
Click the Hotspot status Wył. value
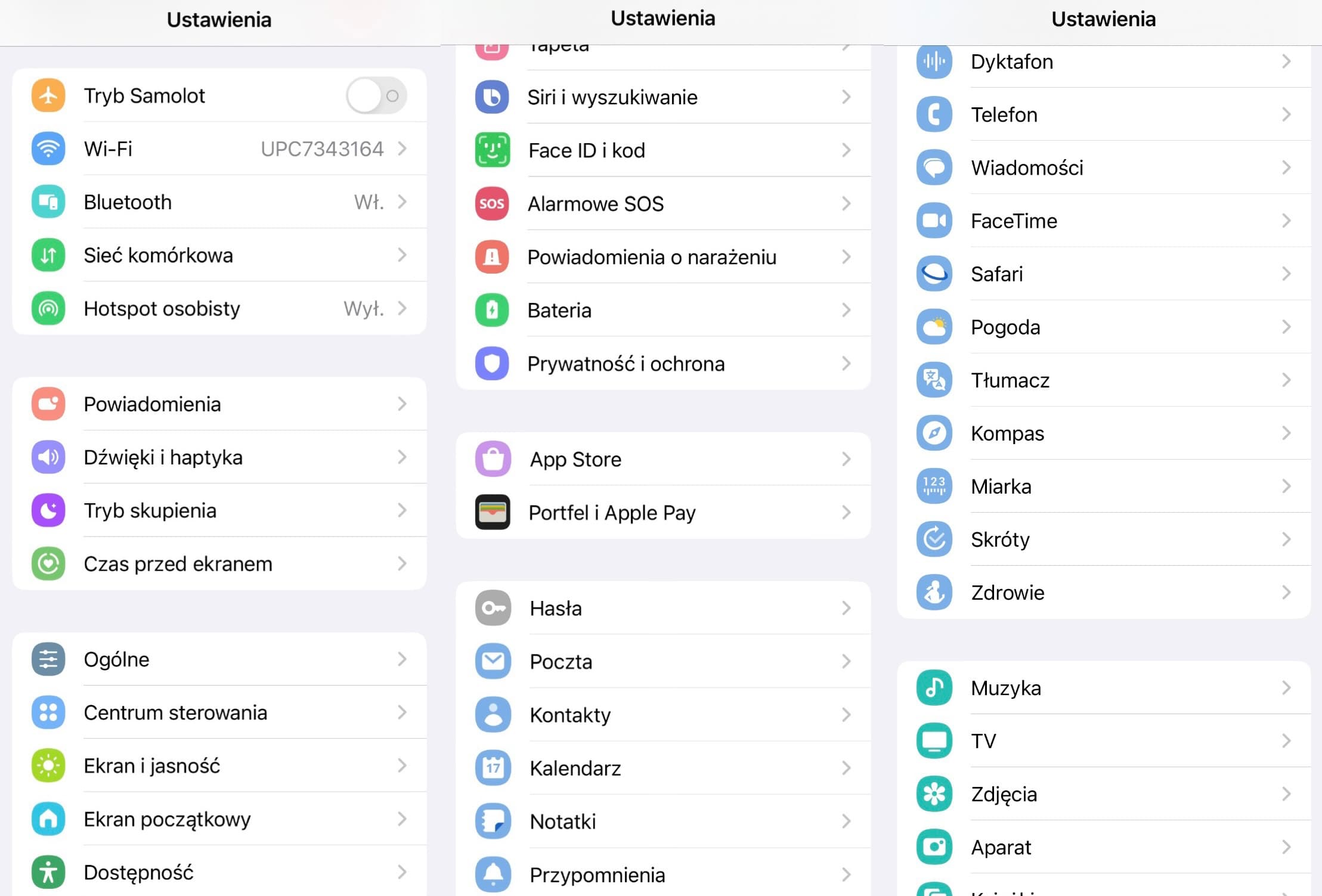pos(364,309)
